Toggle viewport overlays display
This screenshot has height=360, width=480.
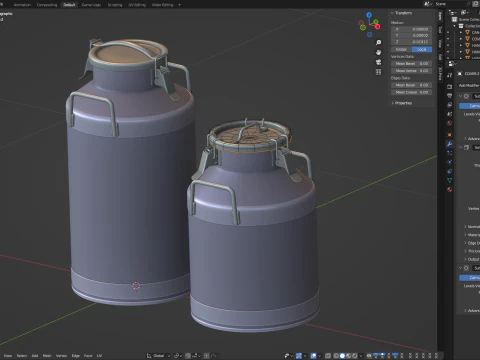(313, 356)
